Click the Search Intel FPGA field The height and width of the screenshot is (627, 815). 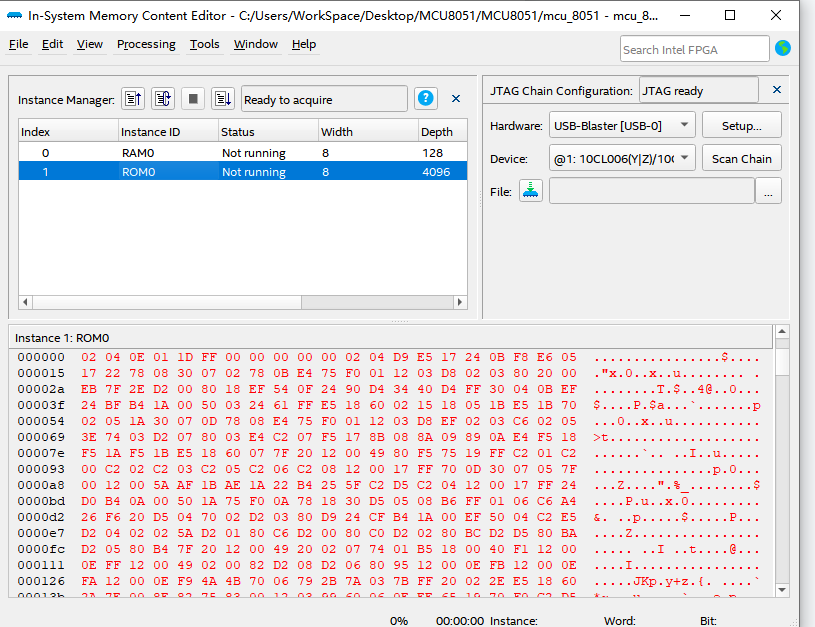point(694,49)
